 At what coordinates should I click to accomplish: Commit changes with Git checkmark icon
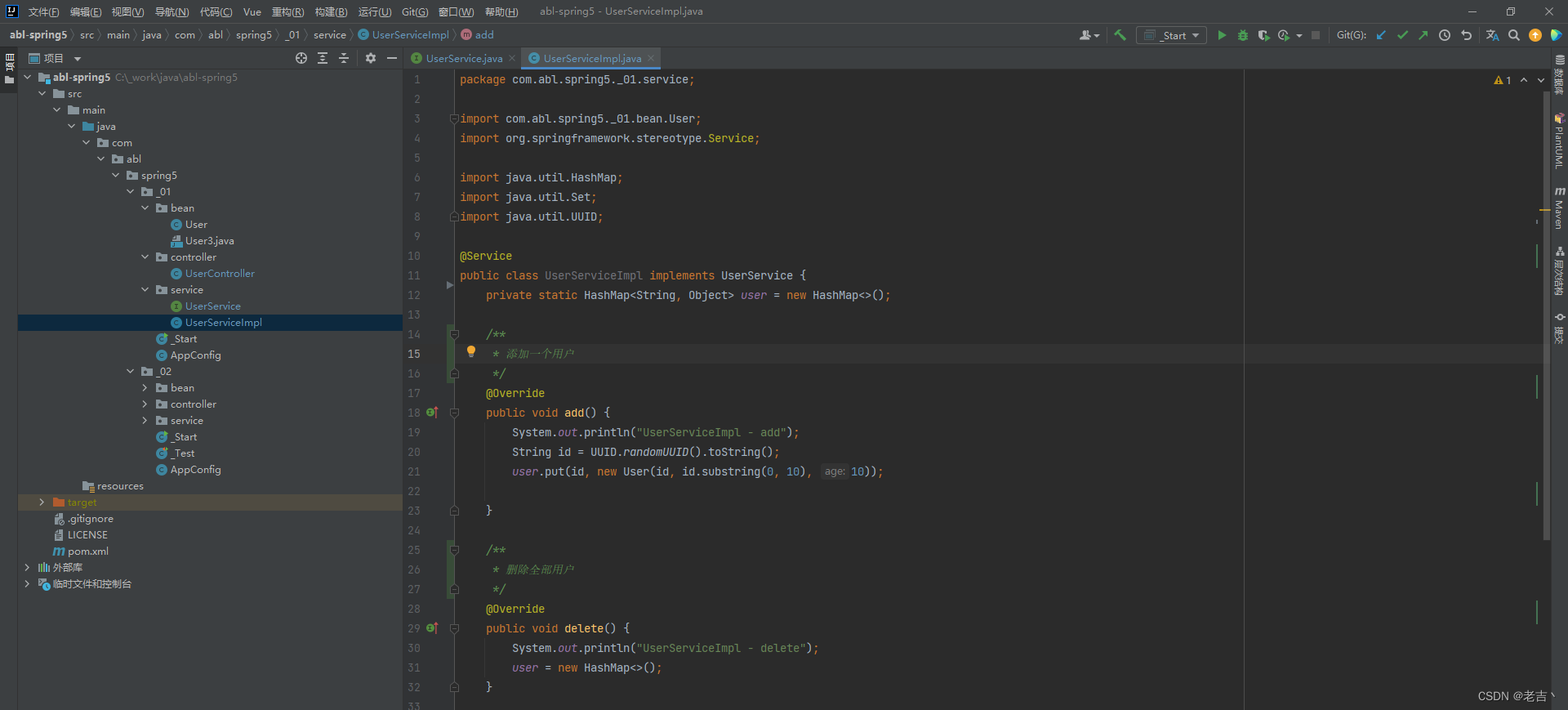coord(1402,35)
